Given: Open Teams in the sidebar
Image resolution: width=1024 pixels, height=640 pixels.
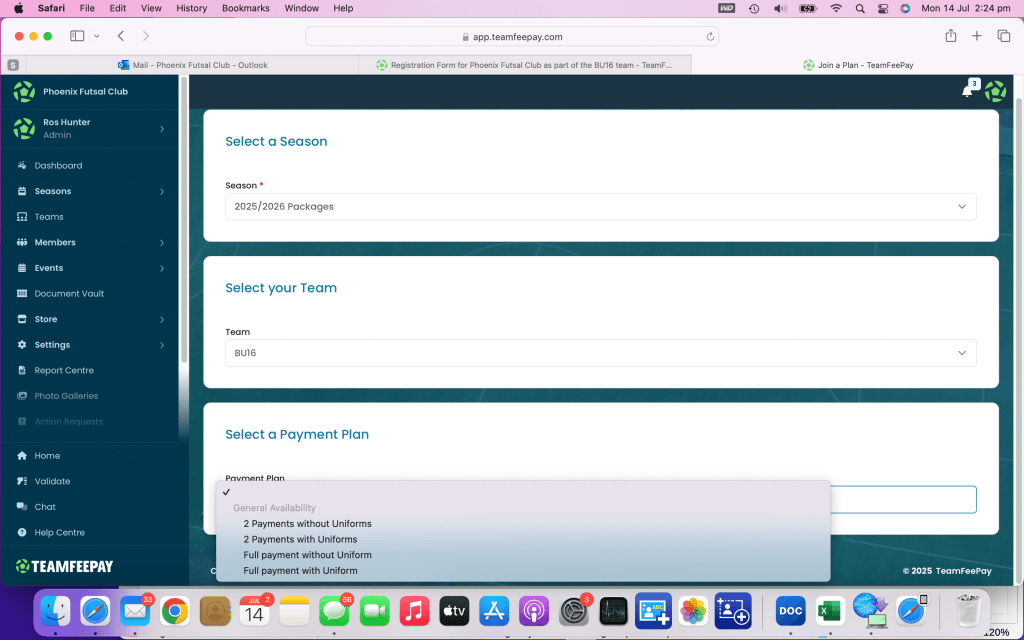Looking at the screenshot, I should click(49, 216).
